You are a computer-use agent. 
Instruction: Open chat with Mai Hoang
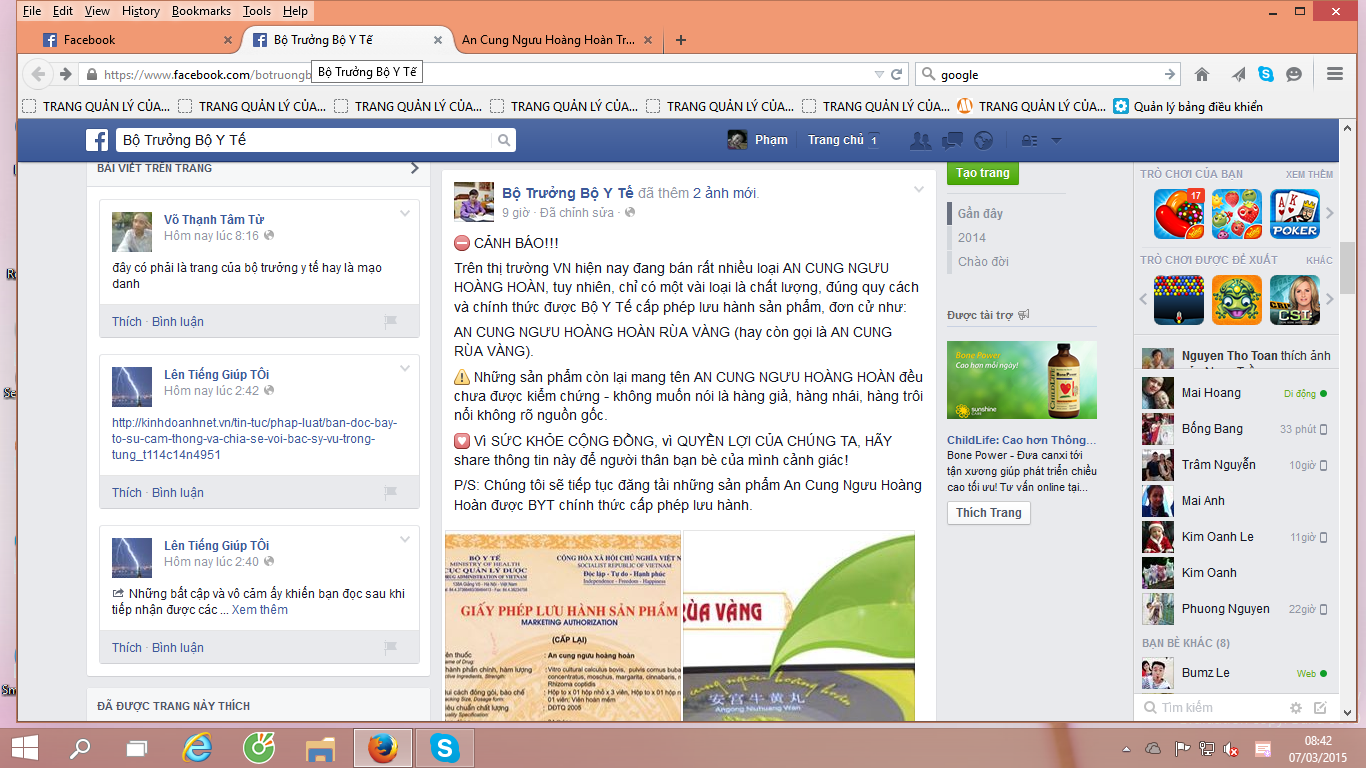pos(1236,393)
